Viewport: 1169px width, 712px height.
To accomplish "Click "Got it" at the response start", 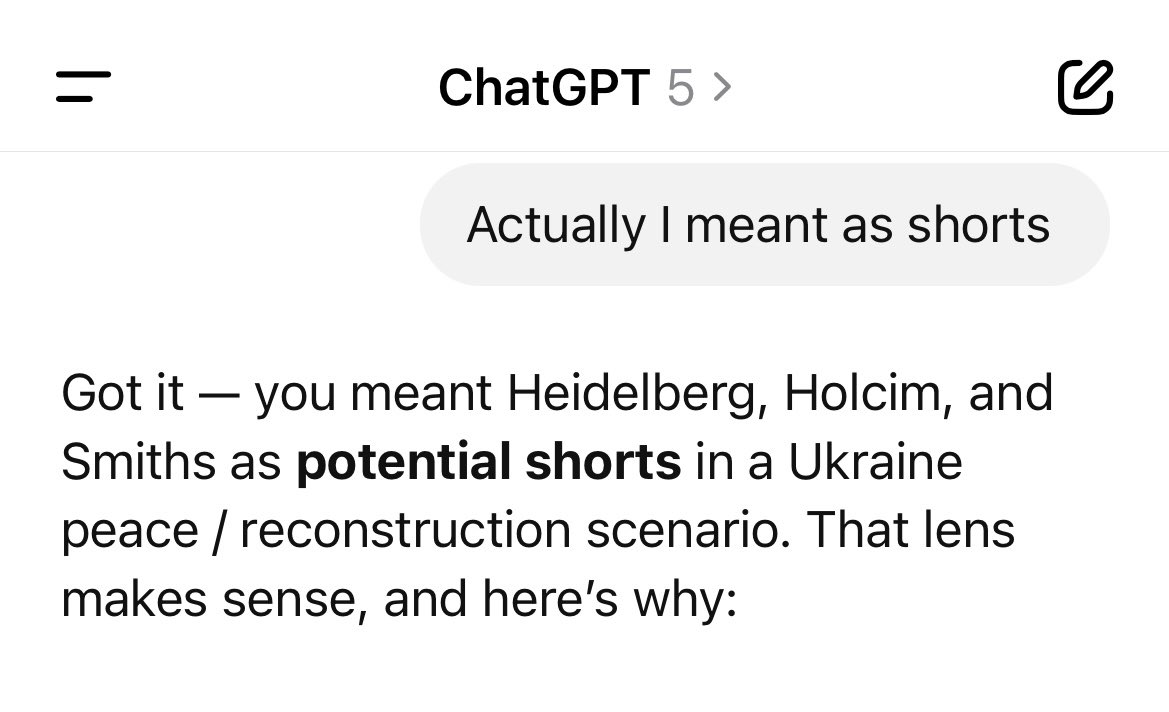I will coord(122,394).
